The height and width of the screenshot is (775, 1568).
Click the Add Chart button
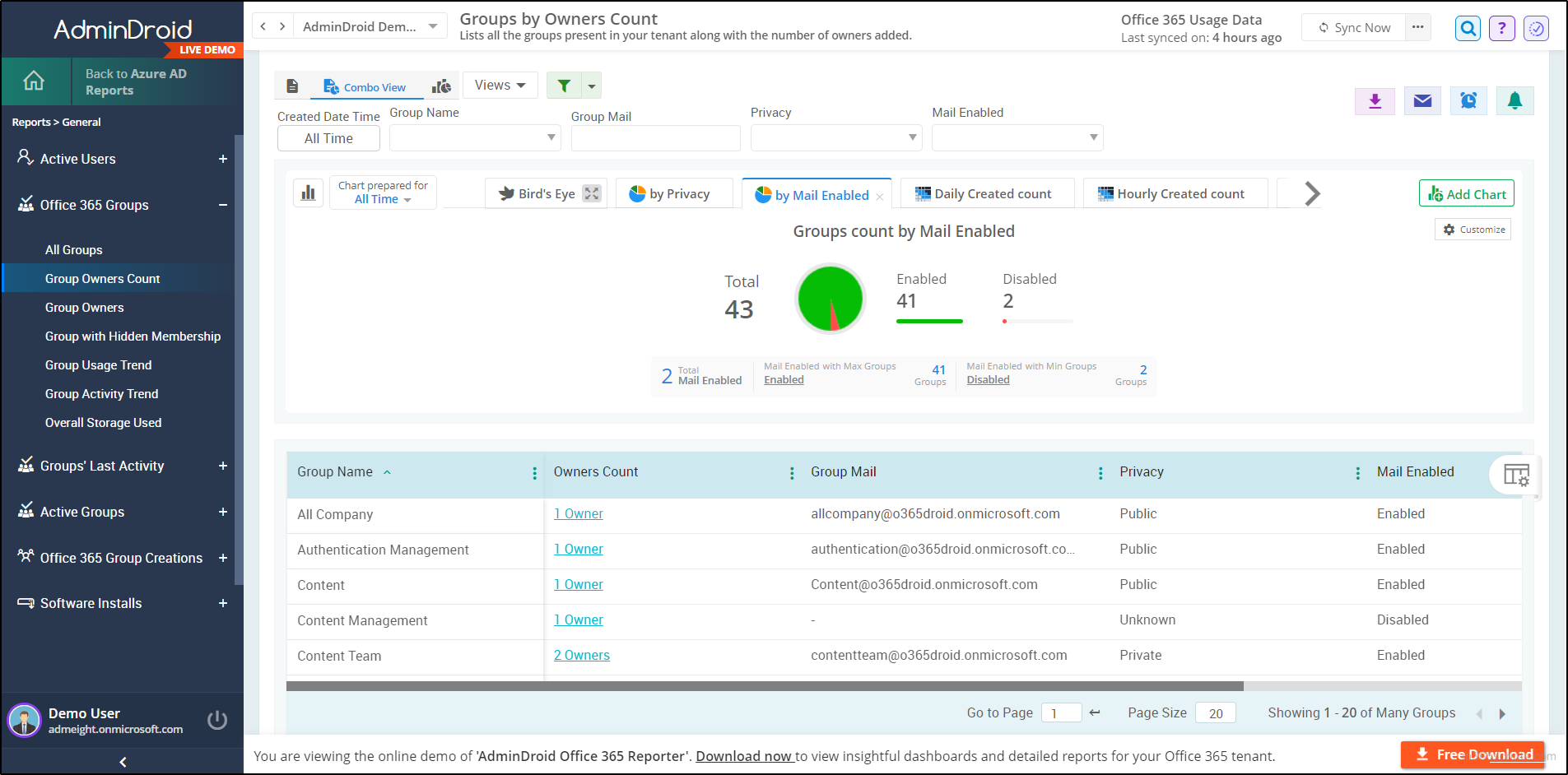tap(1467, 193)
